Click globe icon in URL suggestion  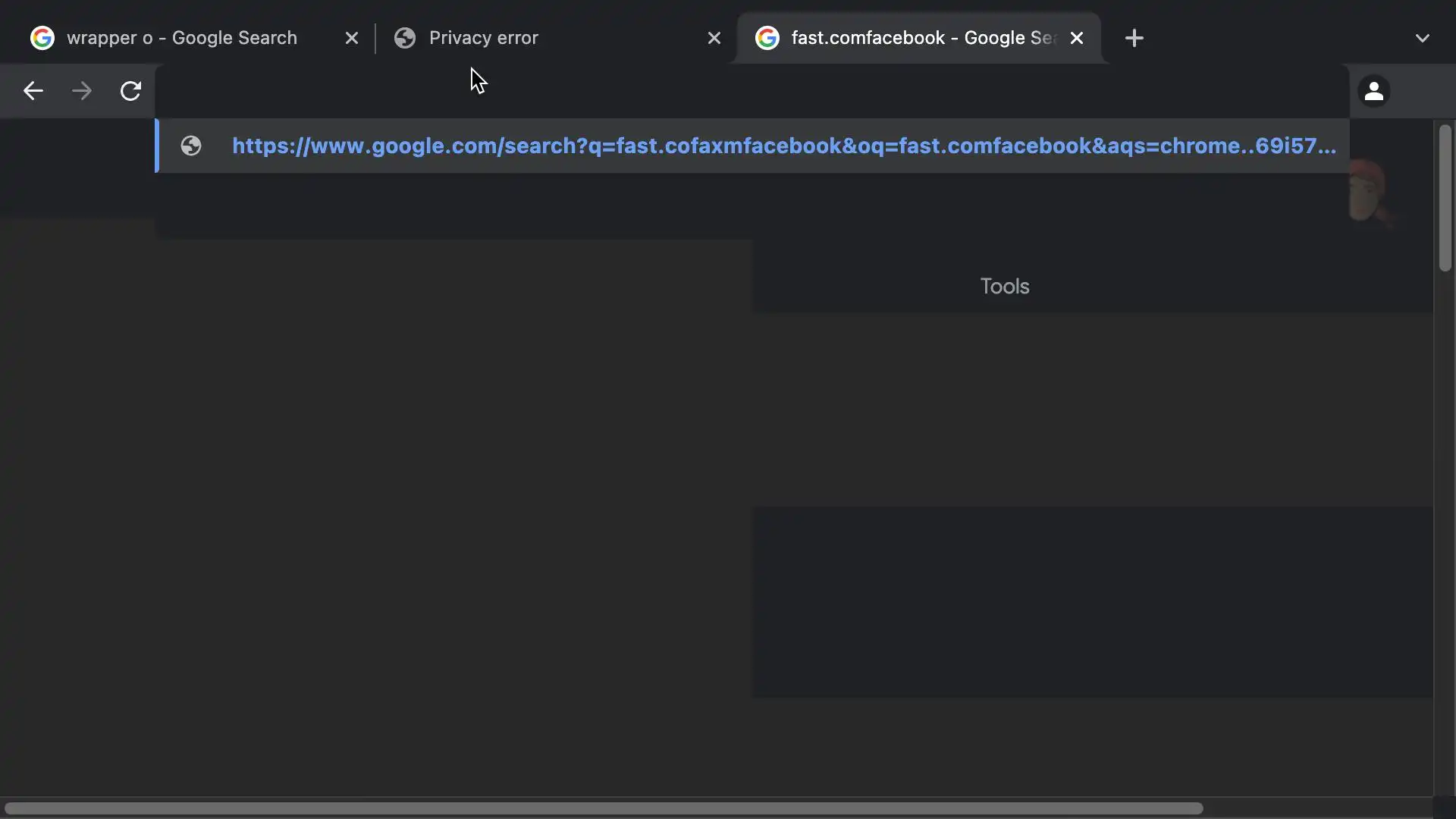pyautogui.click(x=191, y=146)
